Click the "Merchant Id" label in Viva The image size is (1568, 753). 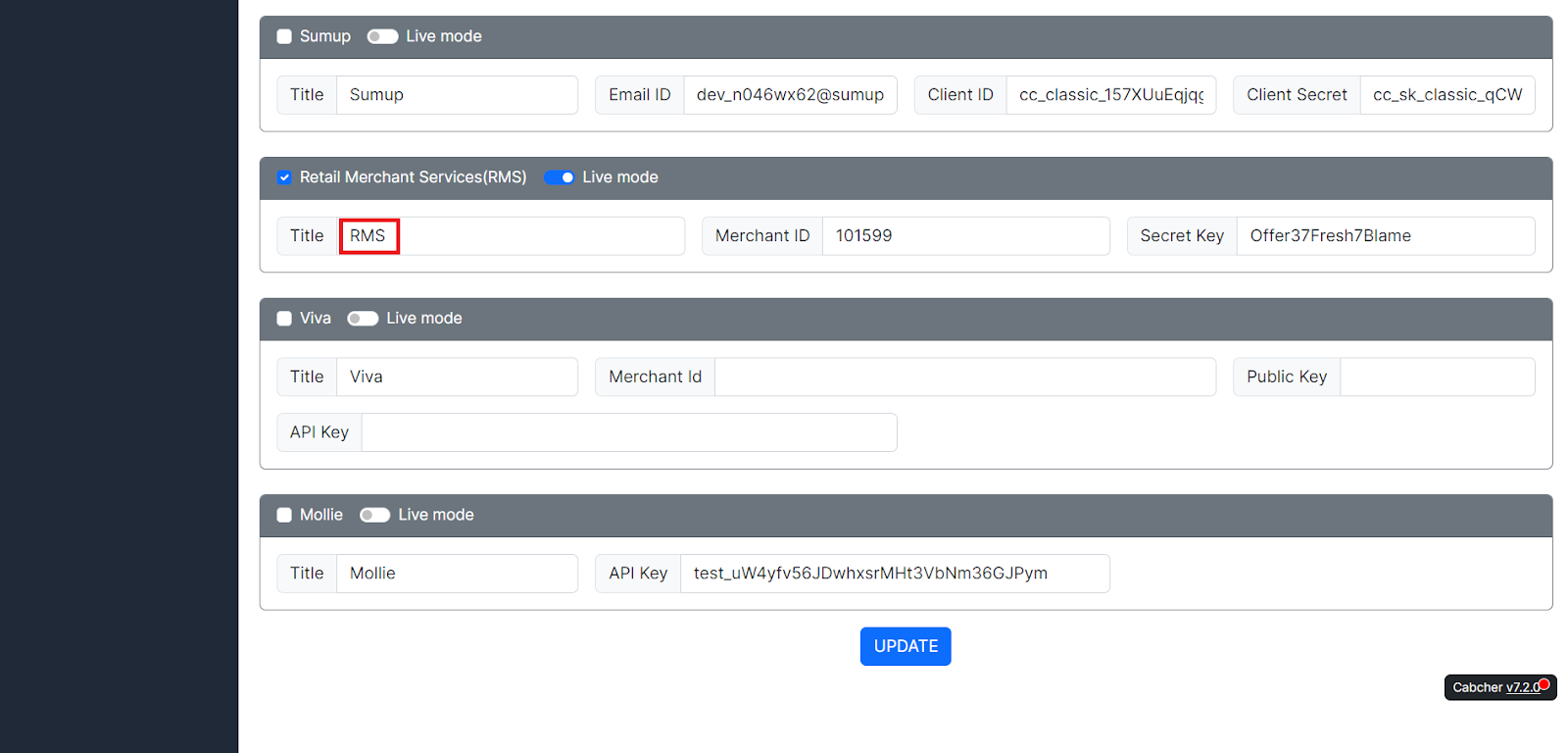click(656, 377)
